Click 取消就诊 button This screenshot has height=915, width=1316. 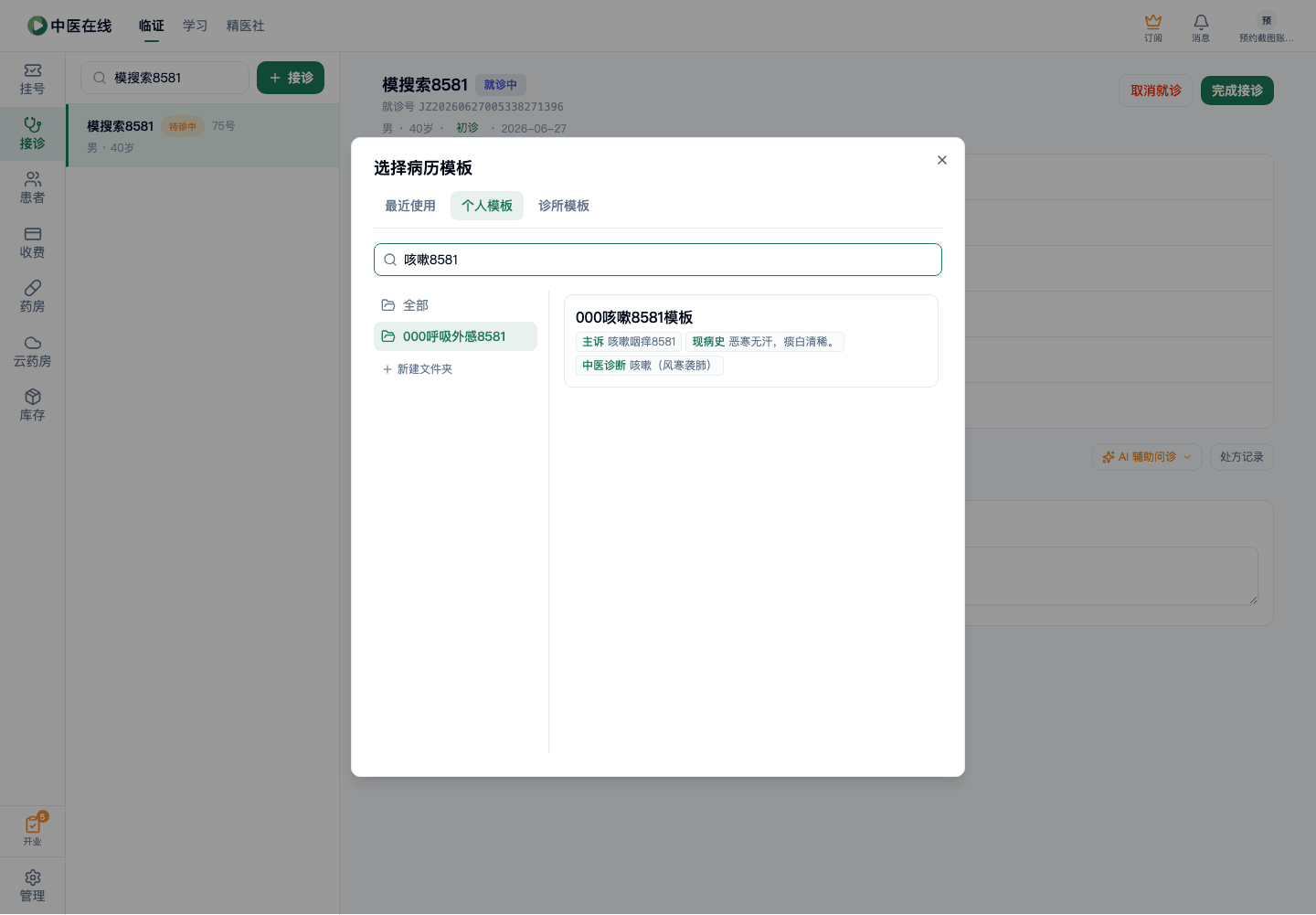pos(1156,90)
